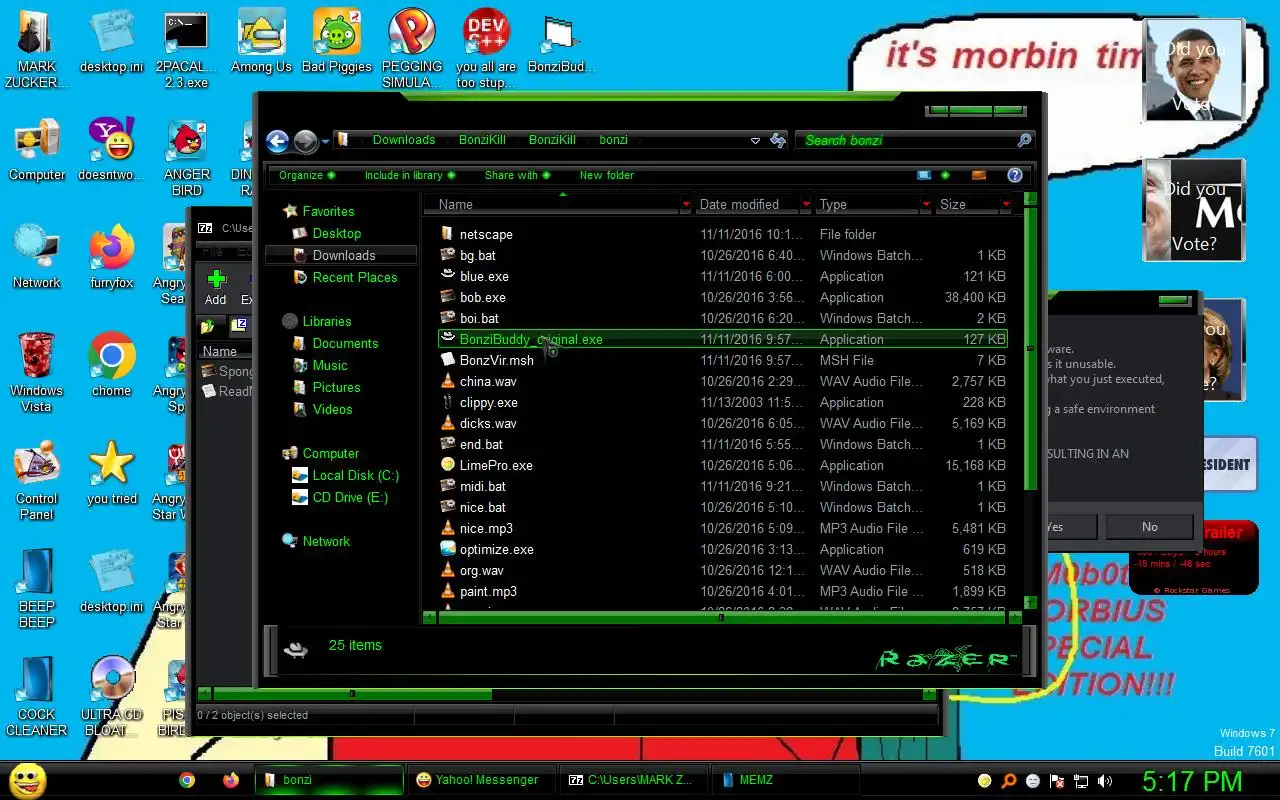
Task: Open Type column filter dropdown arrow
Action: [x=926, y=204]
